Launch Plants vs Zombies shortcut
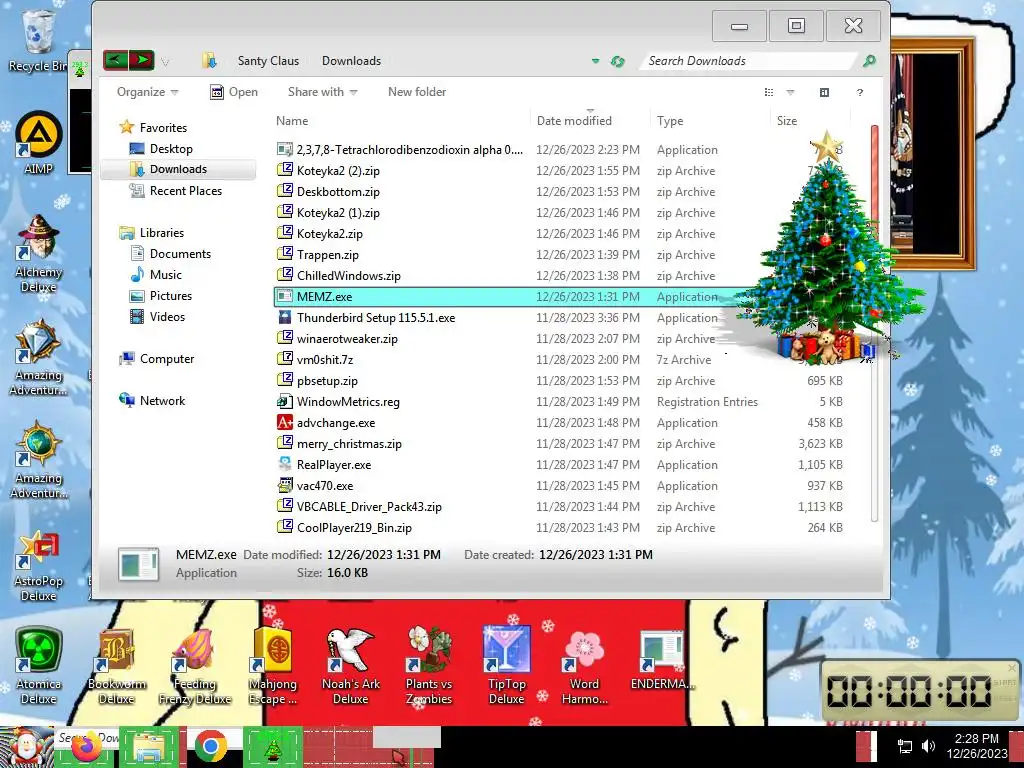 (x=428, y=666)
